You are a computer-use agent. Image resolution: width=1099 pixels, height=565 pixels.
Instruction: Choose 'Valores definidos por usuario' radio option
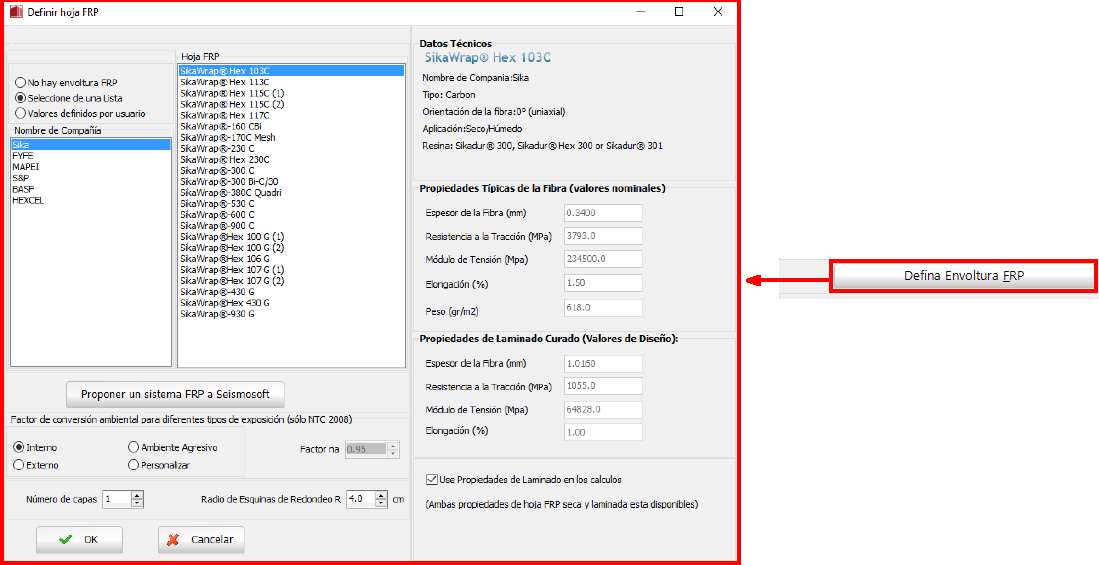[x=20, y=114]
